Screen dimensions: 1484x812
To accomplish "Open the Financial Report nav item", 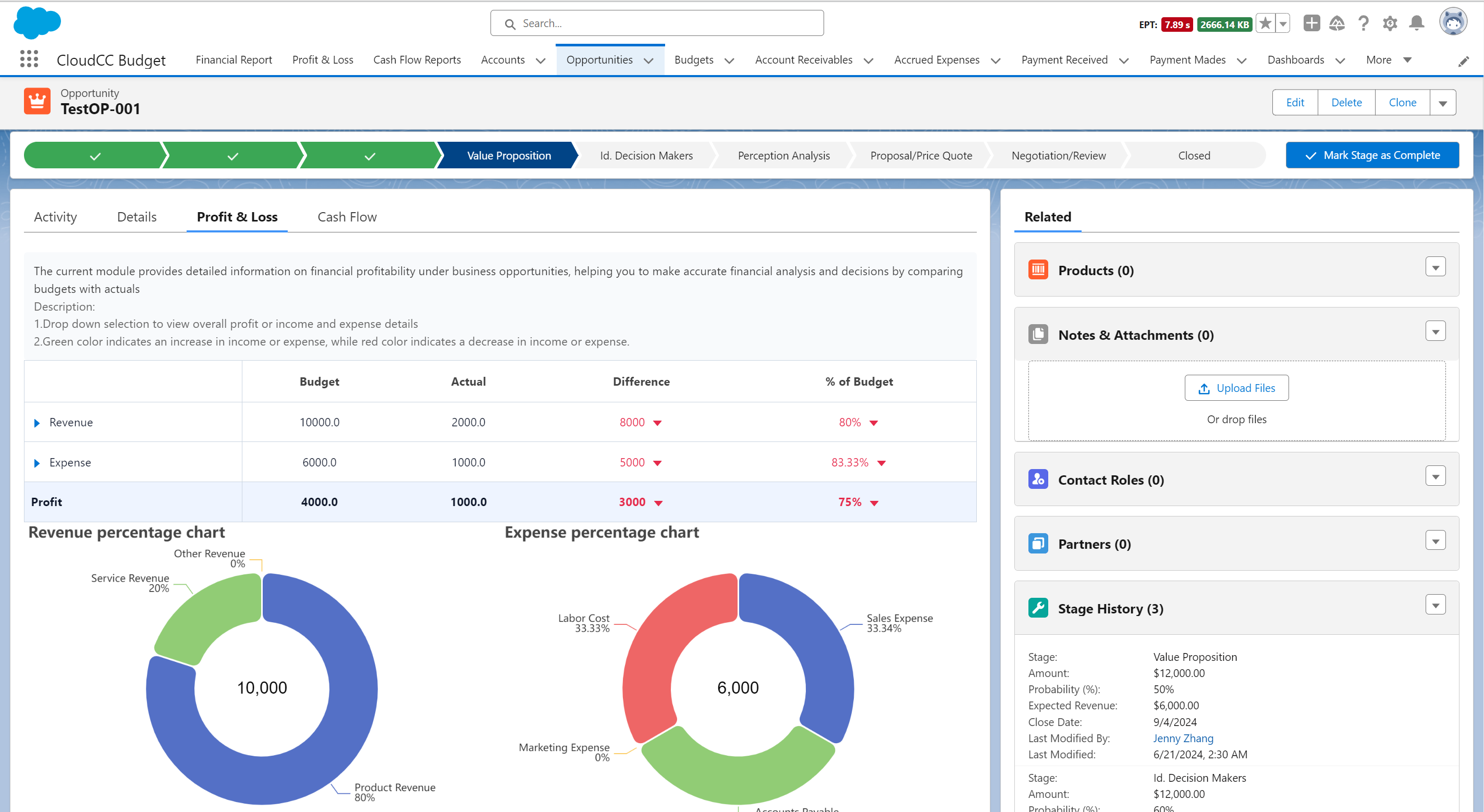I will click(234, 60).
